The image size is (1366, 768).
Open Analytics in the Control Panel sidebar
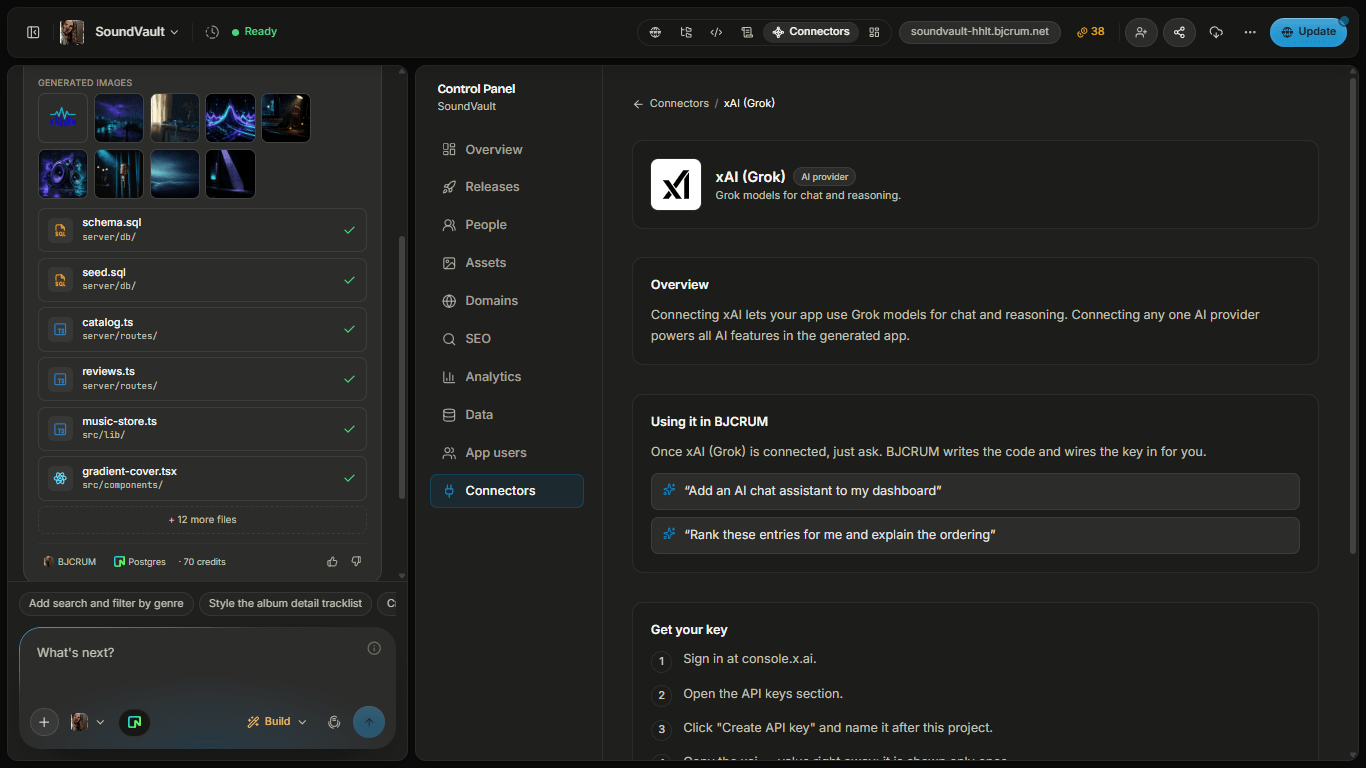[507, 377]
